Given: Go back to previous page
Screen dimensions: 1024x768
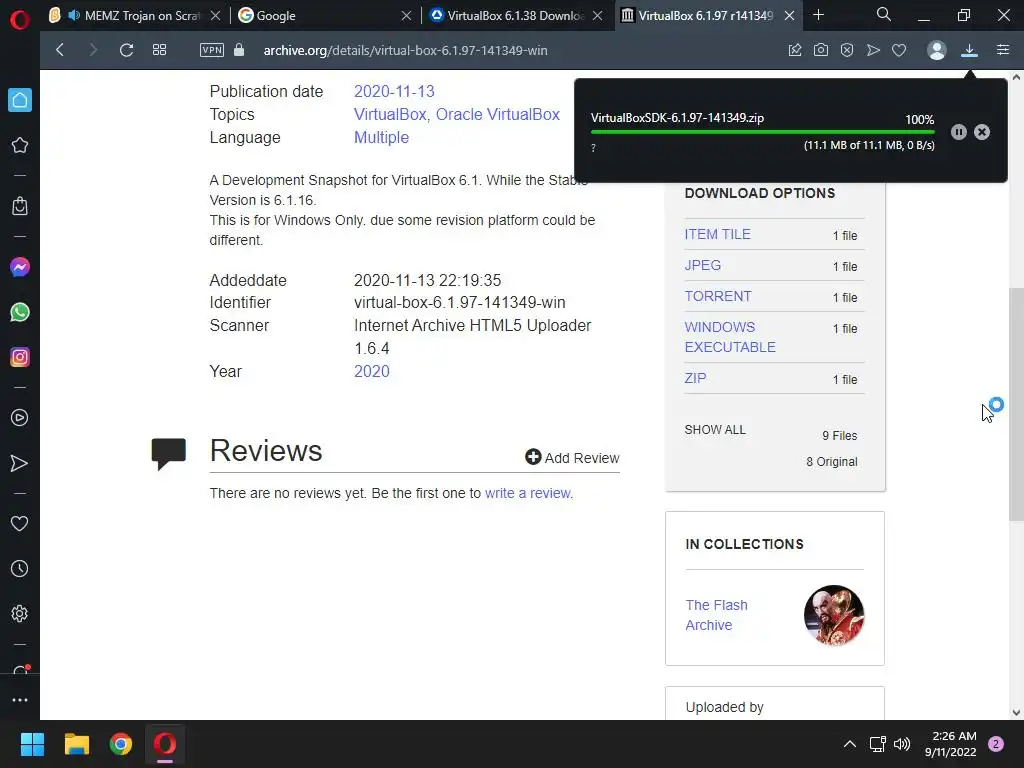Looking at the screenshot, I should pos(59,50).
